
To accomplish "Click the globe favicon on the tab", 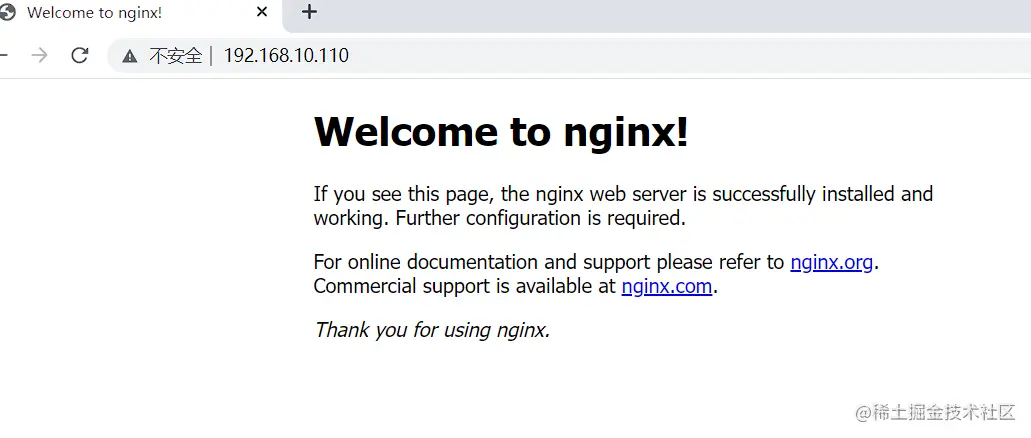I will click(7, 12).
